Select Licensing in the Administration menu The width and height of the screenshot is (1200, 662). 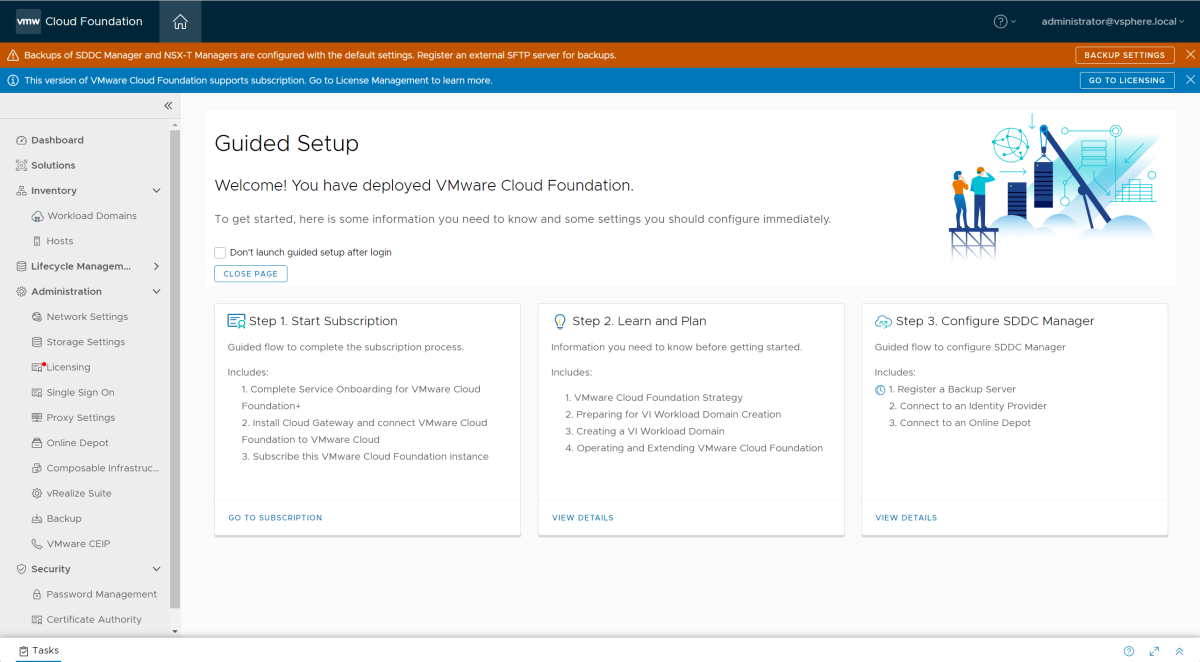[x=68, y=368]
